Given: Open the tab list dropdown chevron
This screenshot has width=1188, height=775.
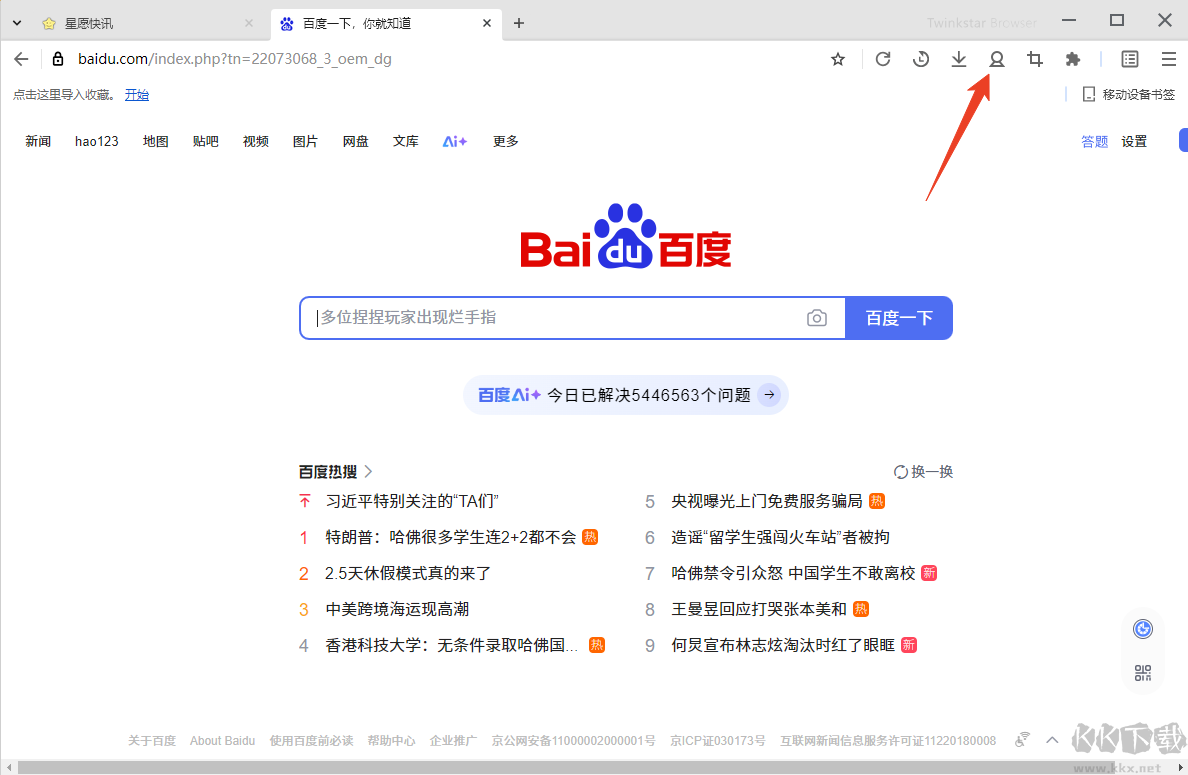Looking at the screenshot, I should 17,23.
